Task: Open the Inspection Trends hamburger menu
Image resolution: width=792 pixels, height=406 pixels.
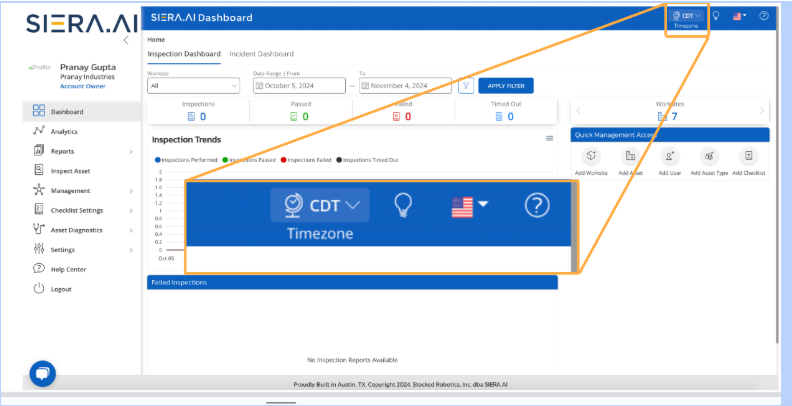Action: (x=550, y=138)
